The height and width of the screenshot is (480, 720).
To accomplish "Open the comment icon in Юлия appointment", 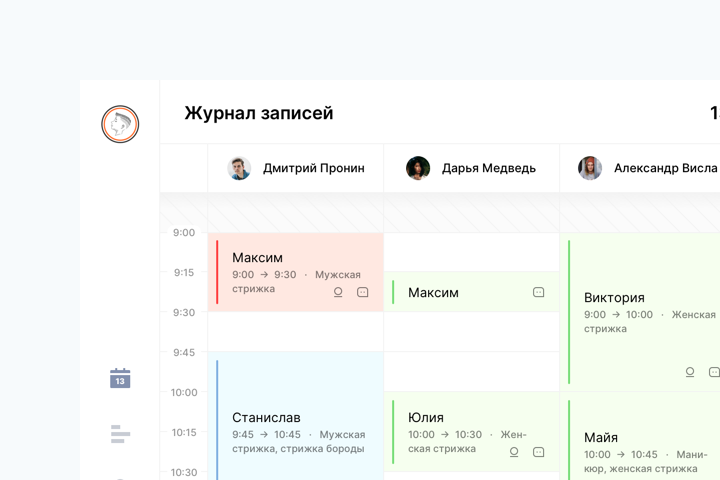I will [x=538, y=452].
